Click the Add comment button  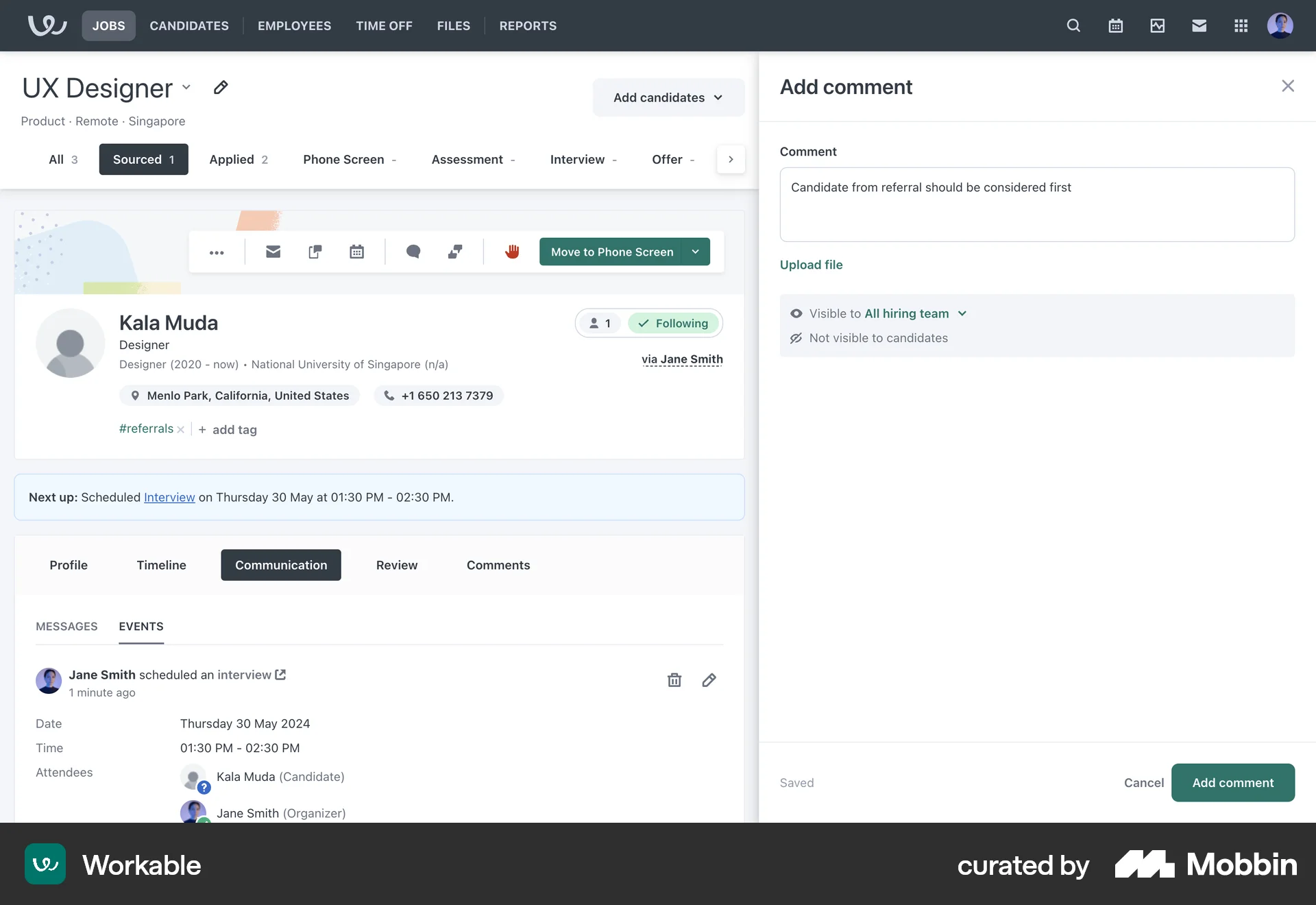coord(1233,782)
